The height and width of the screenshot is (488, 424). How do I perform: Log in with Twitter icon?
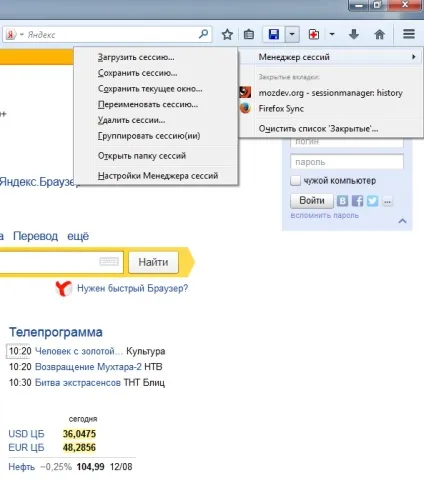click(372, 201)
